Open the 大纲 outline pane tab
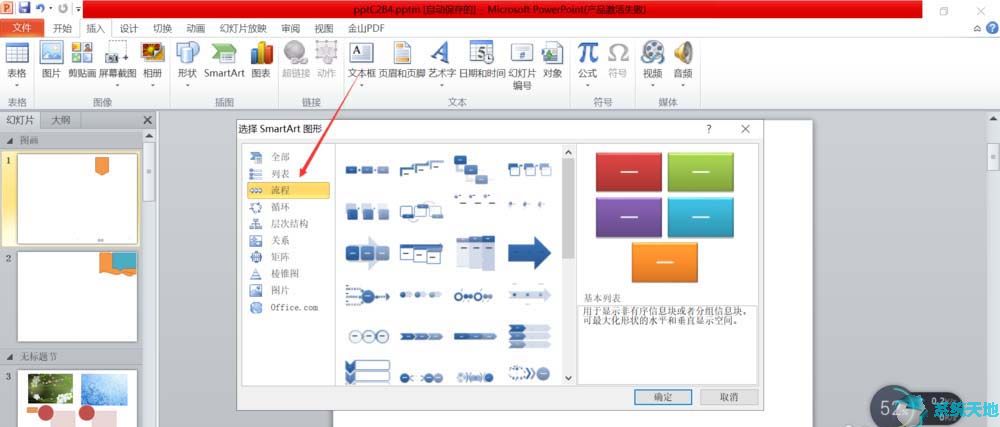 point(61,120)
